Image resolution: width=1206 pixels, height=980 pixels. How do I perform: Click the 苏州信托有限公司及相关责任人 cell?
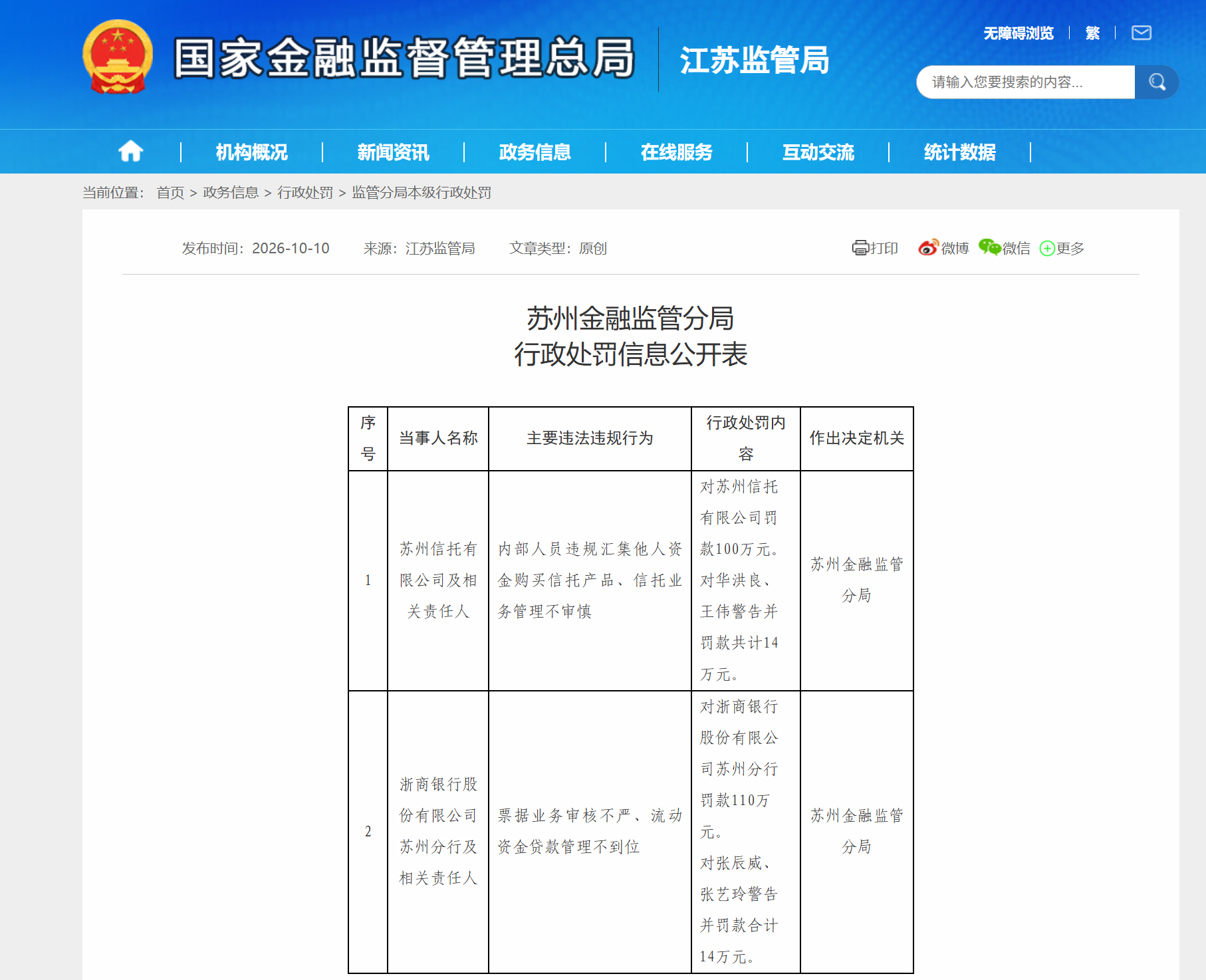(438, 580)
